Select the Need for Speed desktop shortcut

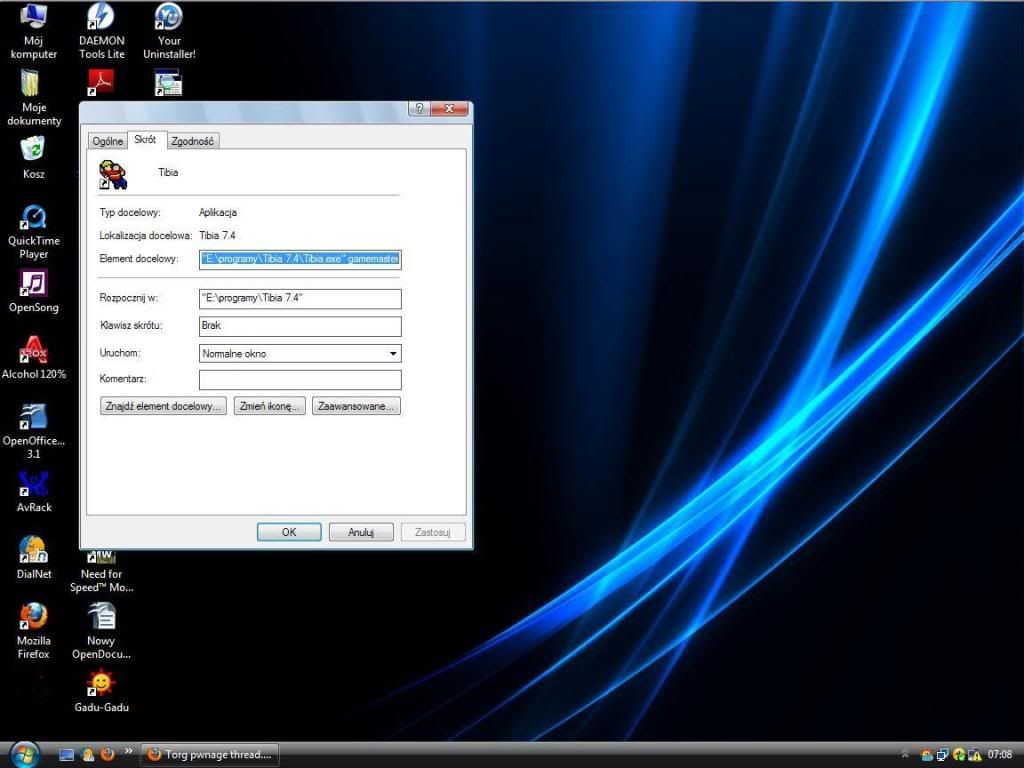tap(101, 571)
